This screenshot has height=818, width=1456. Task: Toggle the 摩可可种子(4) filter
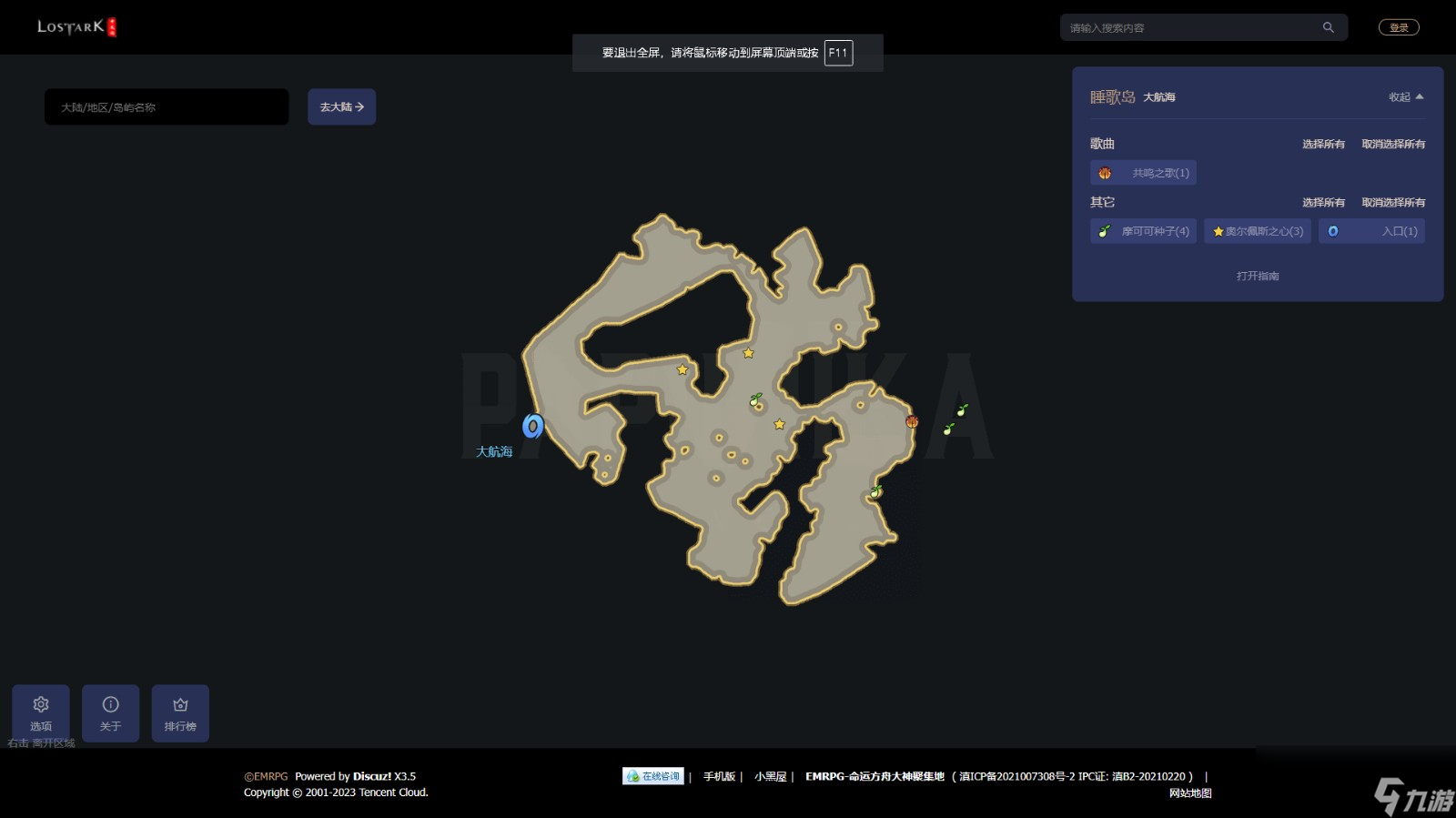coord(1144,231)
